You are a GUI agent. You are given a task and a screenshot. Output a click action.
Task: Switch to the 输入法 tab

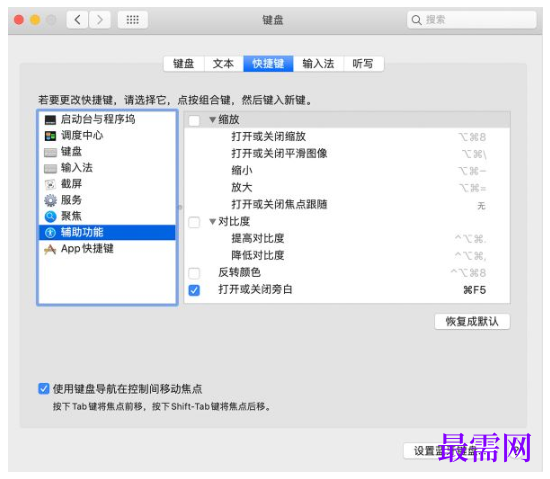click(x=318, y=64)
